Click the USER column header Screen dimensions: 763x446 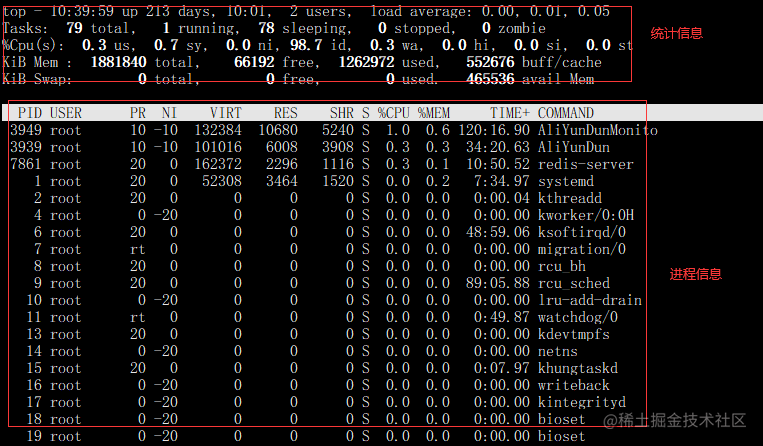(x=66, y=113)
